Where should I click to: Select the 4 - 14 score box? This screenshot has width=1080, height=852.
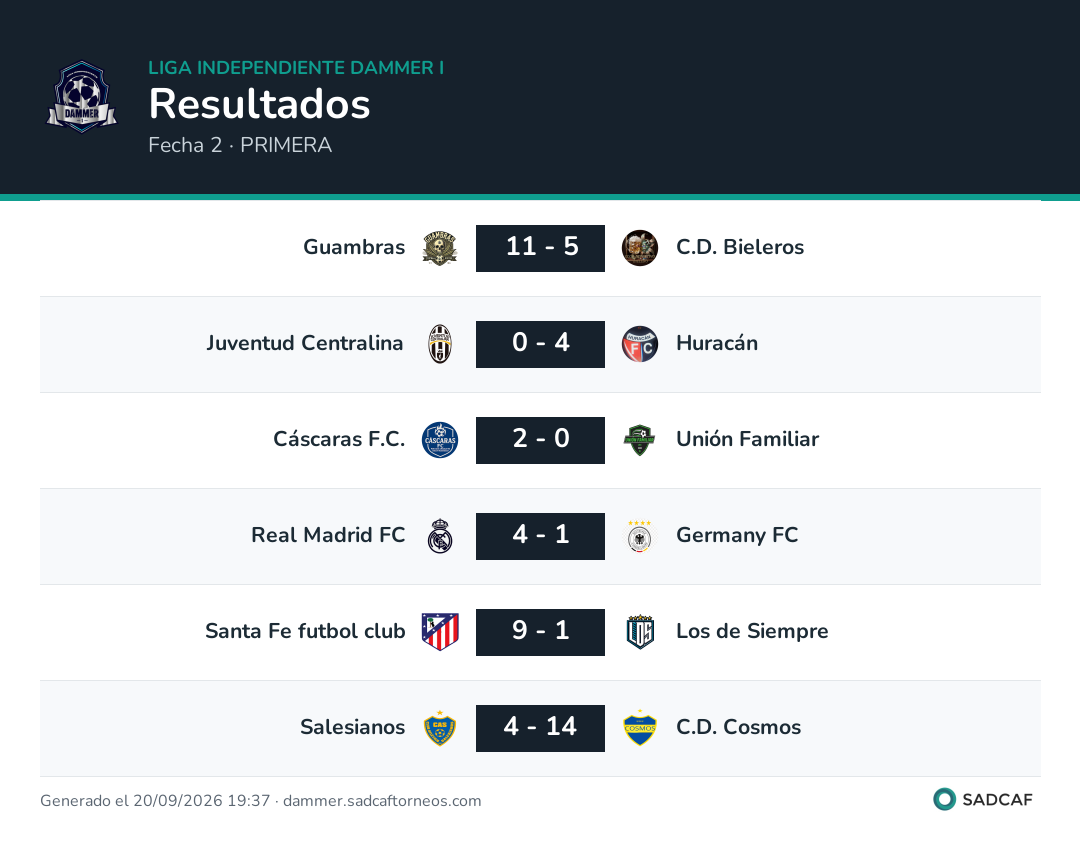(541, 728)
